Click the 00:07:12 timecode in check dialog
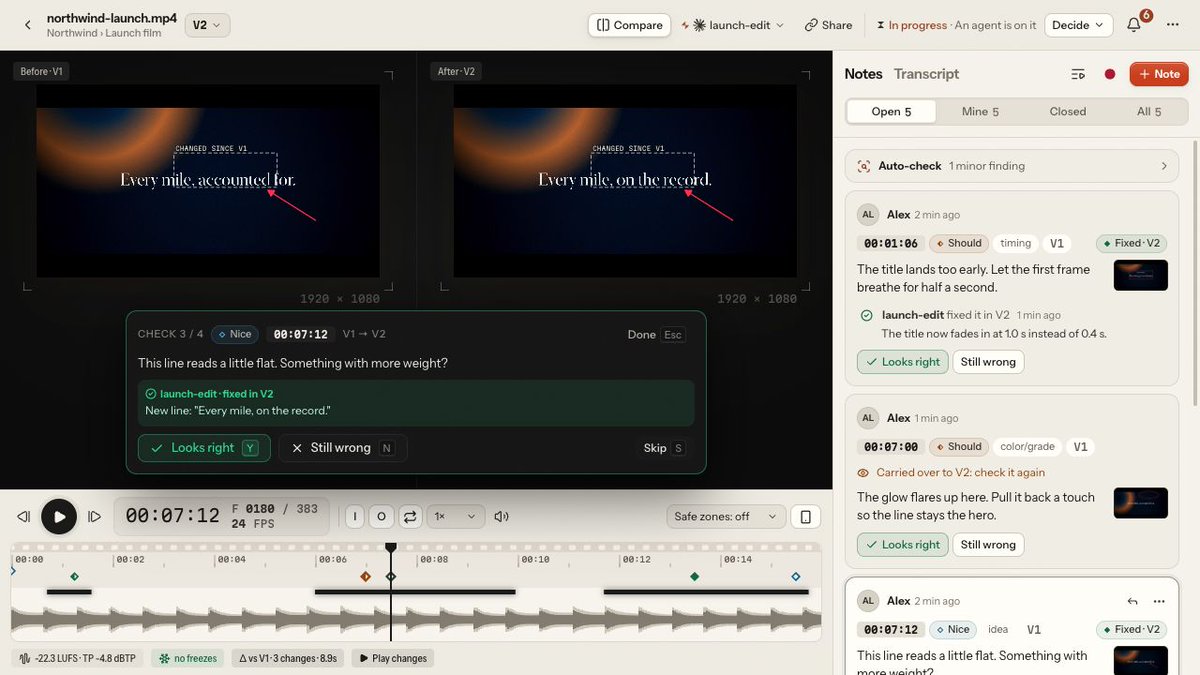This screenshot has height=675, width=1200. tap(300, 334)
